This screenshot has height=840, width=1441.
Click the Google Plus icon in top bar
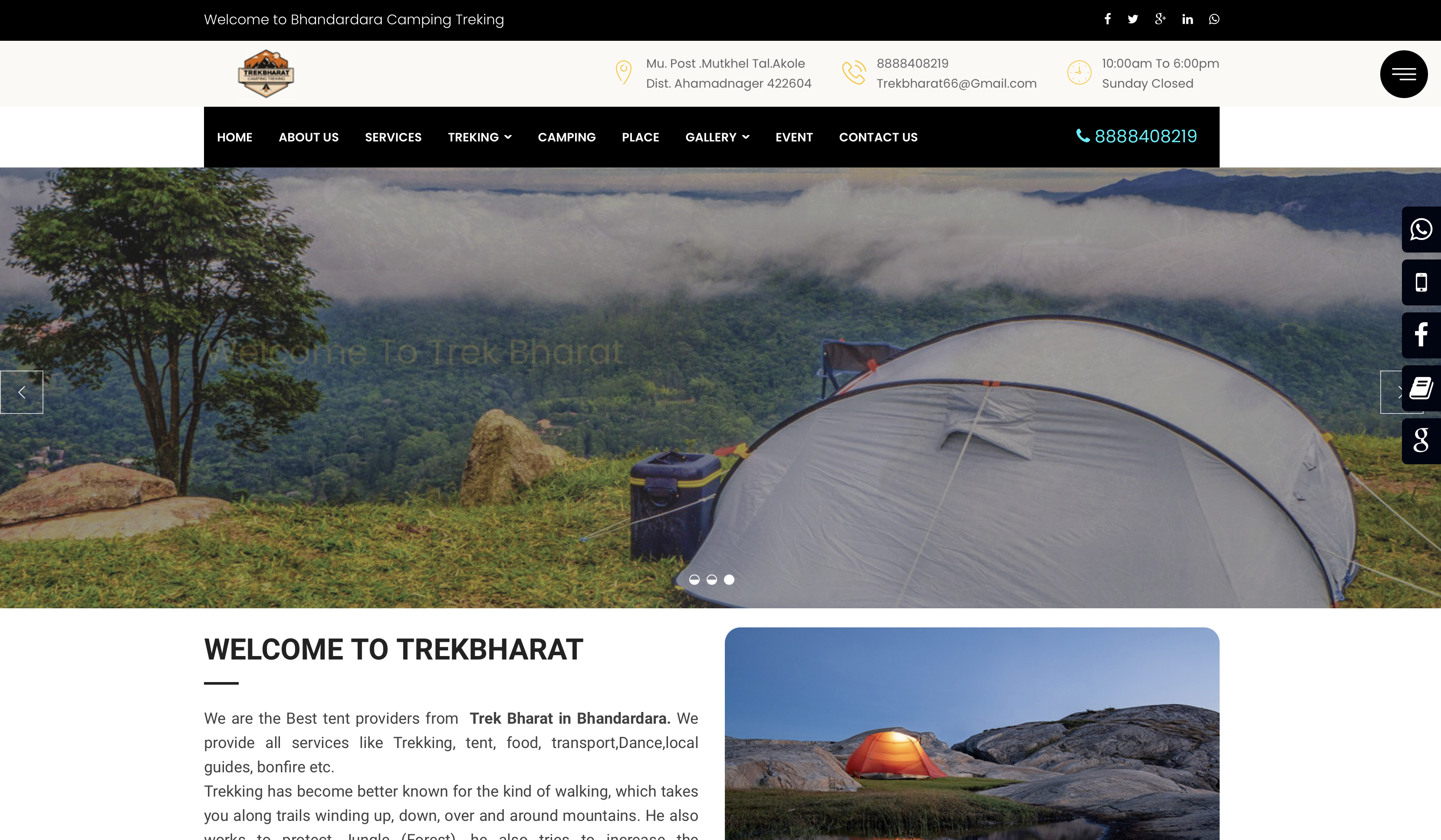[1160, 19]
